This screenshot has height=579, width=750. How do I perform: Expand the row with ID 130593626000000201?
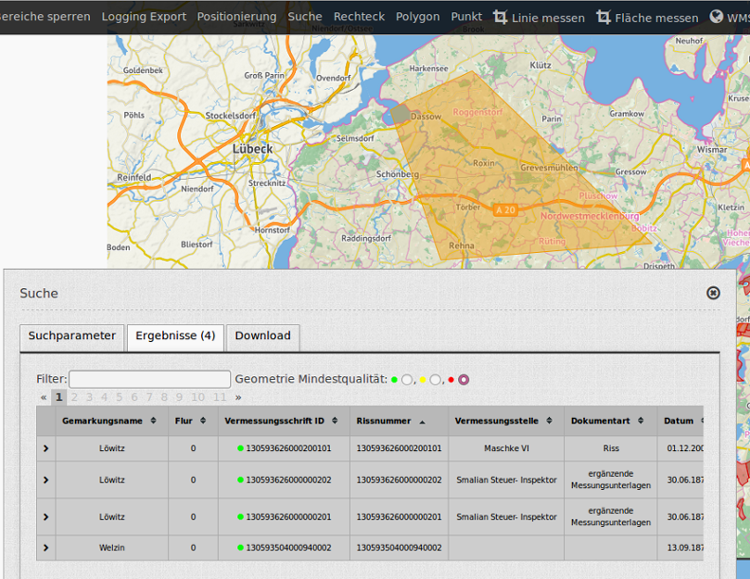click(46, 517)
